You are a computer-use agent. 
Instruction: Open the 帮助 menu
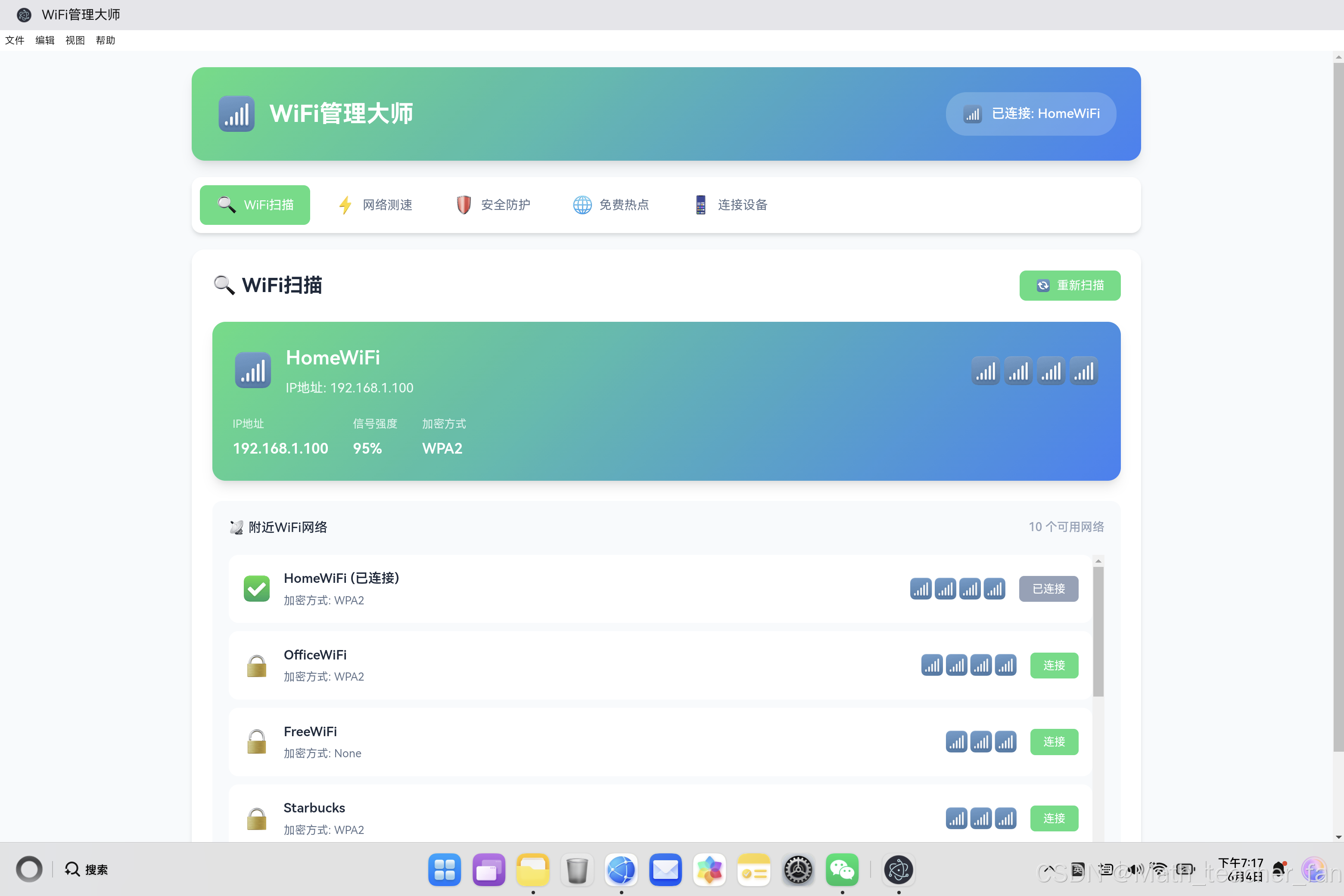click(x=106, y=40)
